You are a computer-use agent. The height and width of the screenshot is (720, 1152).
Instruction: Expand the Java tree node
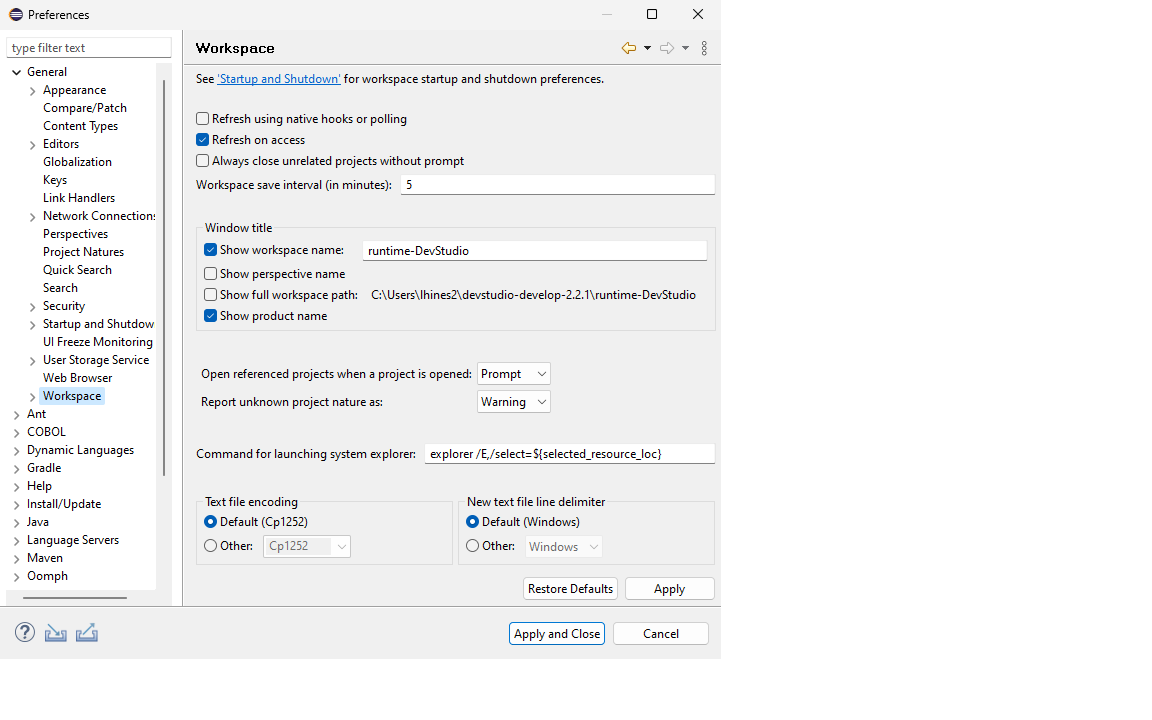(x=17, y=522)
